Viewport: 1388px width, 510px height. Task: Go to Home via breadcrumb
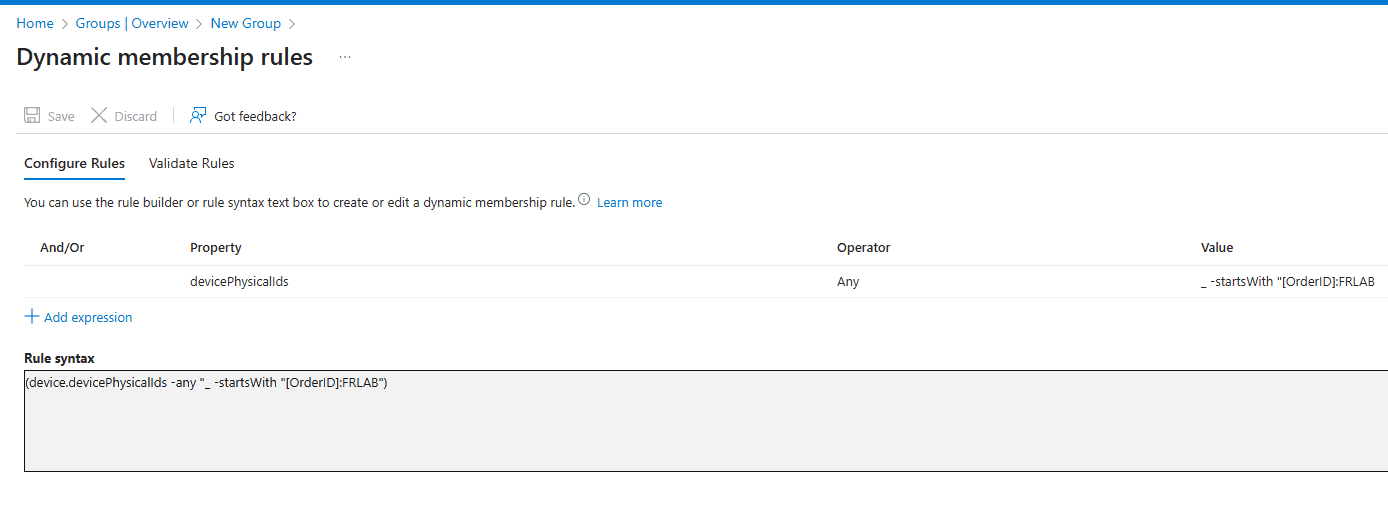[35, 23]
